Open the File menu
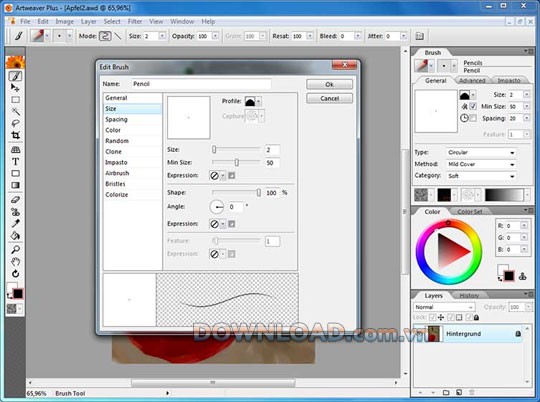 (25, 21)
